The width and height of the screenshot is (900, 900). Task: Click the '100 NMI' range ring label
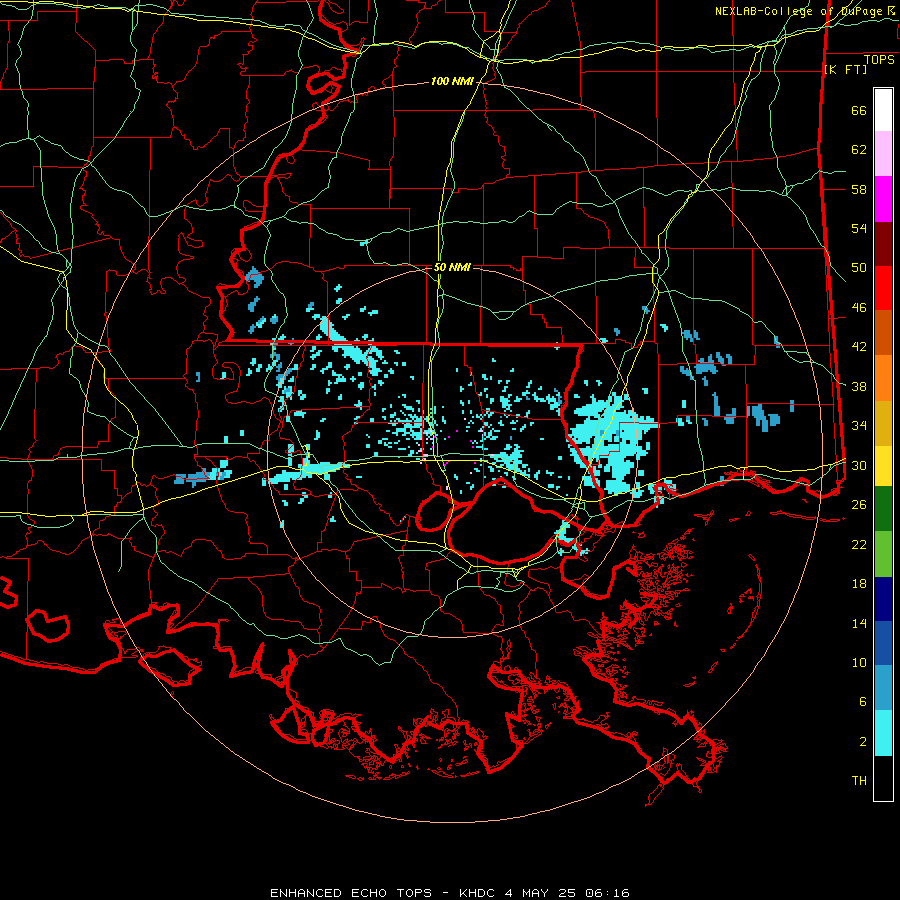coord(452,82)
